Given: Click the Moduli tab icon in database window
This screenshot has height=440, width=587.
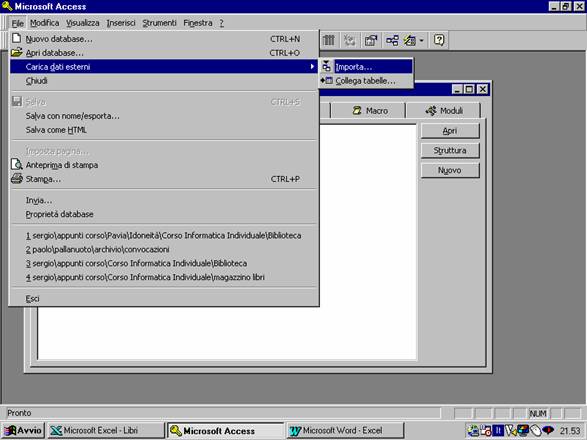Looking at the screenshot, I should 431,110.
